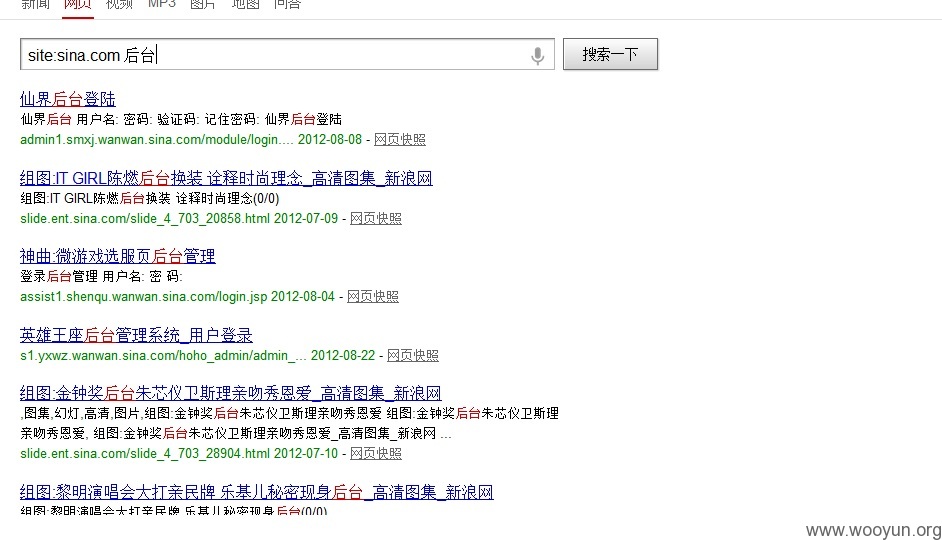Open 网页快照 for assist1.shenqu.wanwan.sina.com result

pos(373,296)
